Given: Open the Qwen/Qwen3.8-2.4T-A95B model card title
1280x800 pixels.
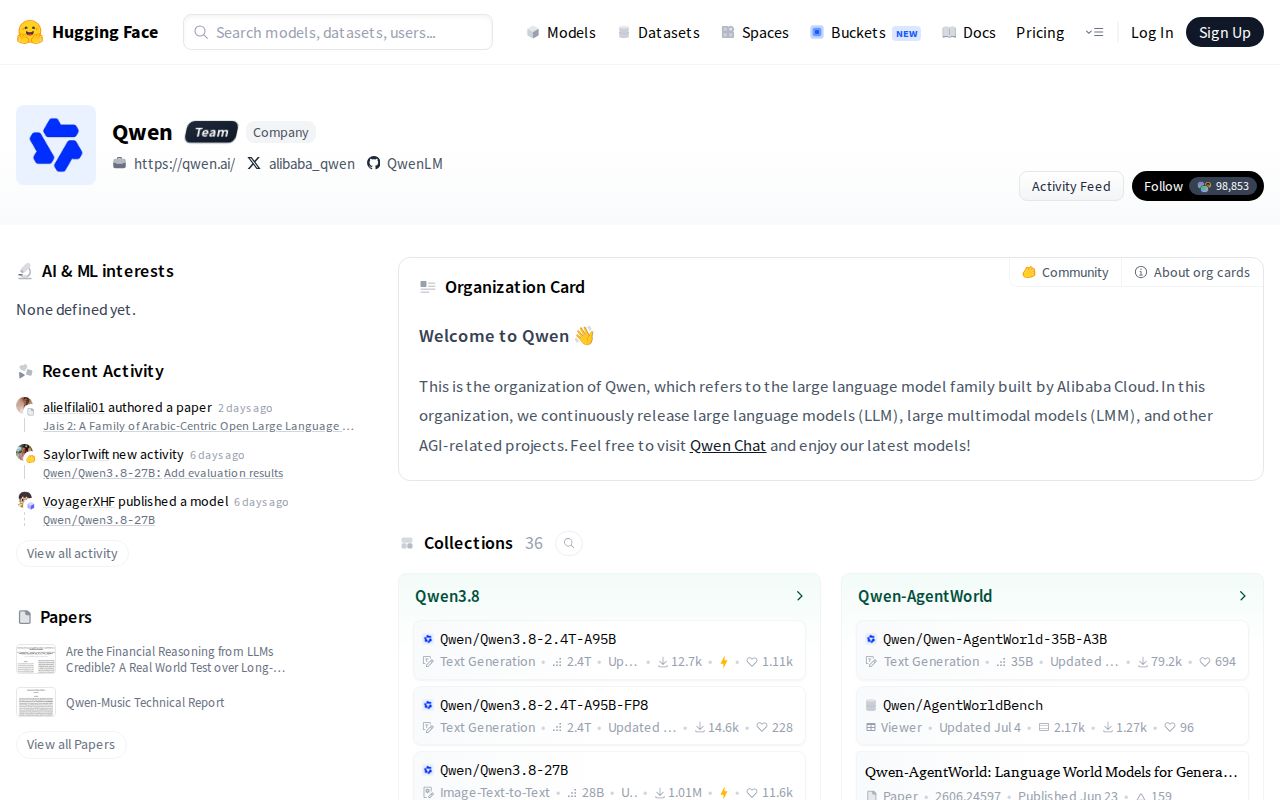Looking at the screenshot, I should [x=528, y=639].
